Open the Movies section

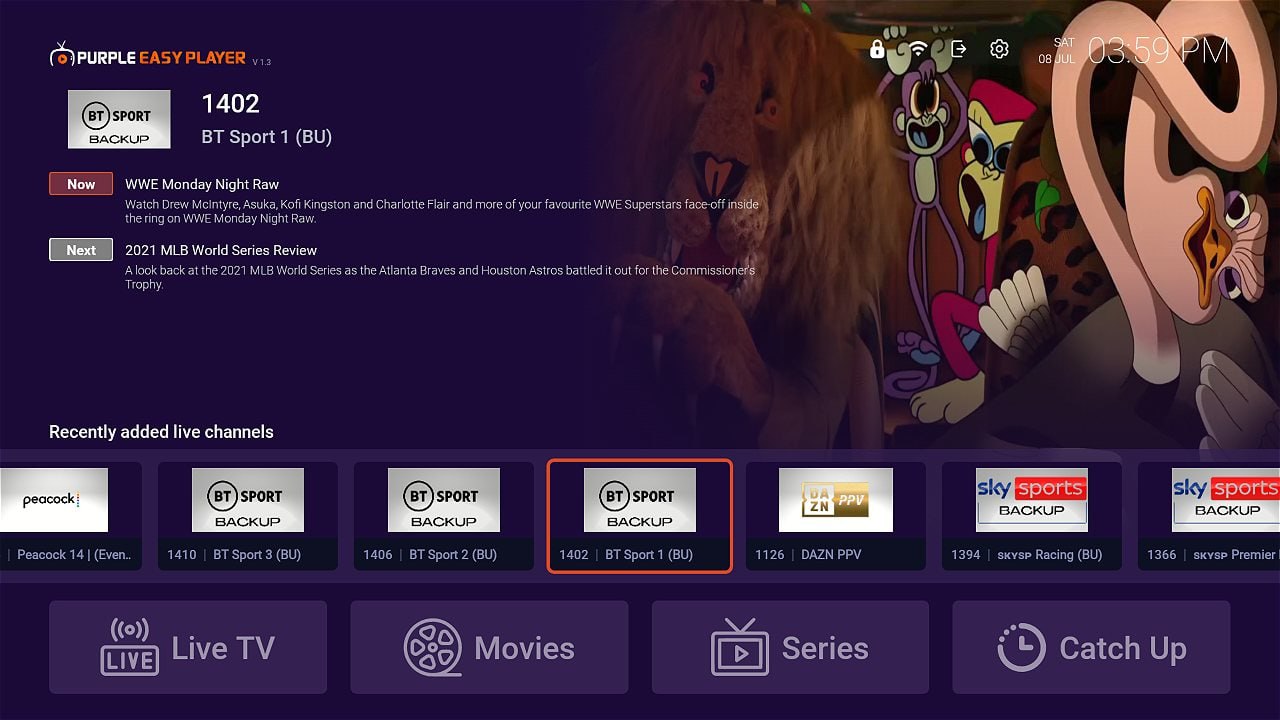(489, 647)
